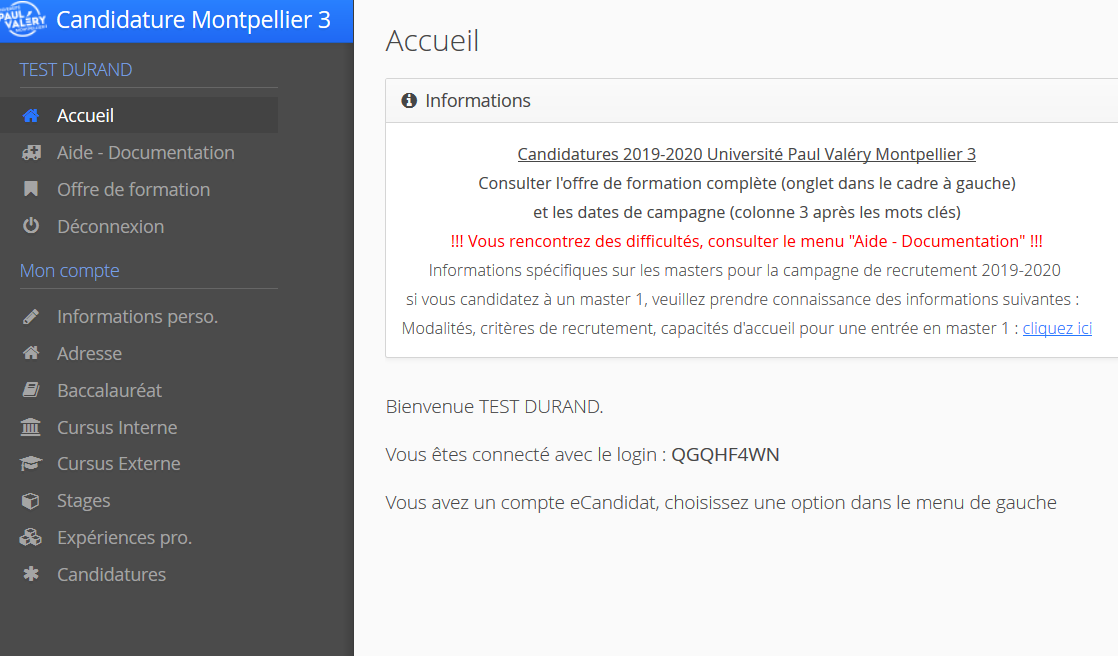Click the bank building icon for Cursus Interne
Screen dimensions: 1118x656
[x=31, y=428]
